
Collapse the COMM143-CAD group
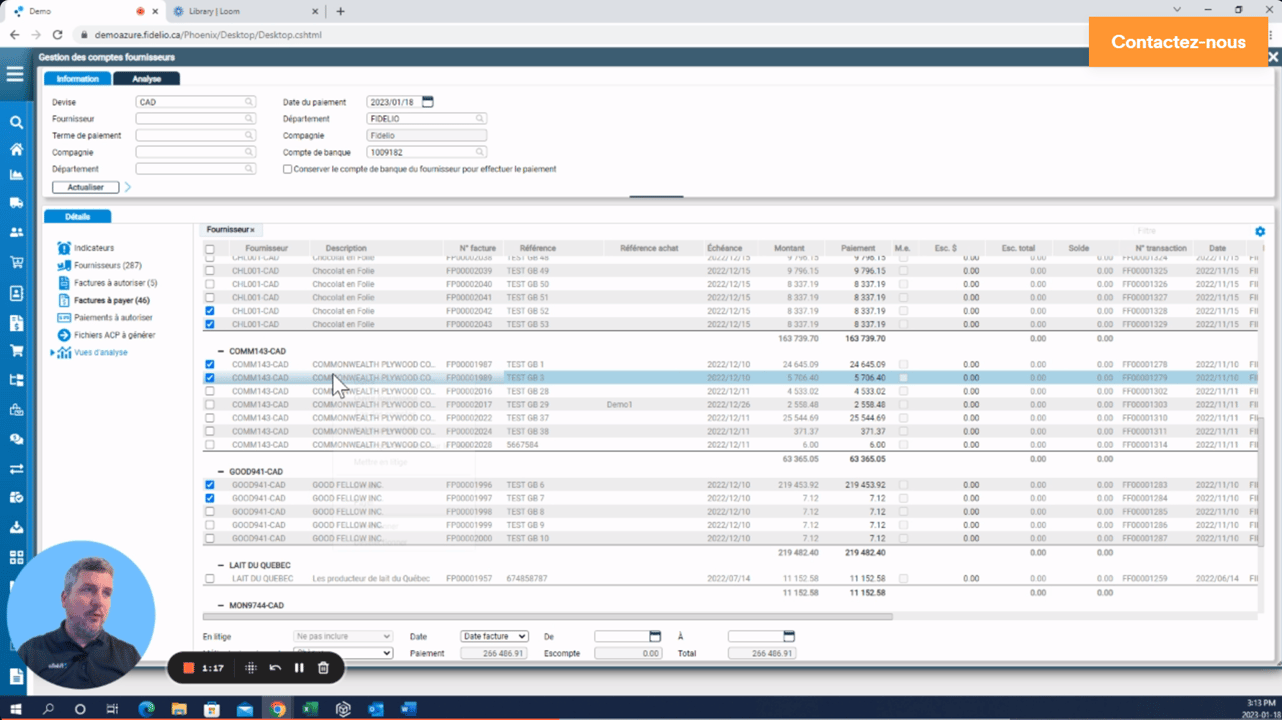point(220,351)
